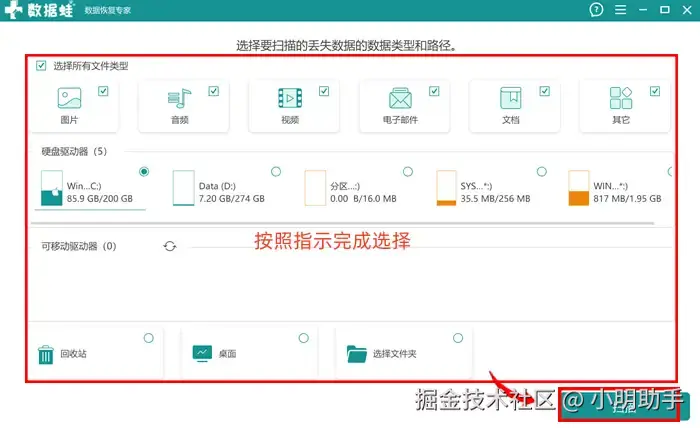Click the 选择文件夹 label text
The image size is (700, 428).
395,354
